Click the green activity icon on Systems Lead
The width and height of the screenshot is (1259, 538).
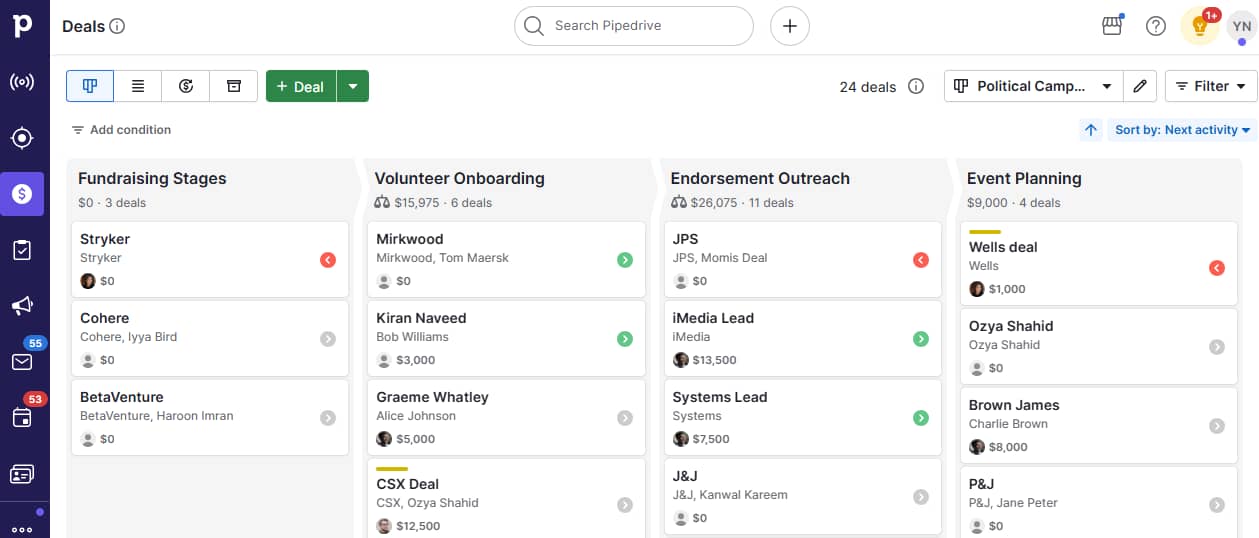pos(921,418)
